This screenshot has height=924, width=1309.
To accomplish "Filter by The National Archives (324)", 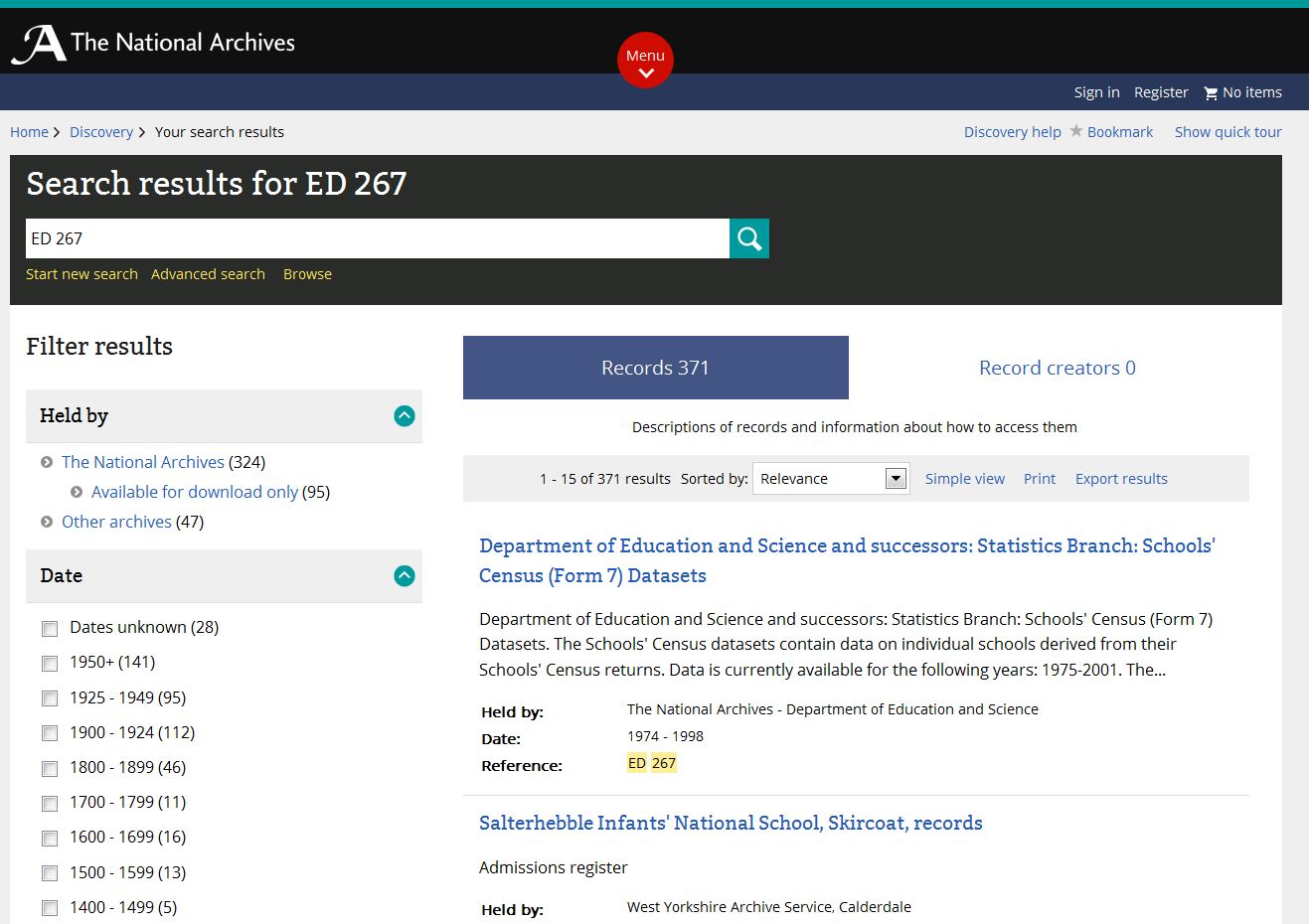I will [143, 462].
